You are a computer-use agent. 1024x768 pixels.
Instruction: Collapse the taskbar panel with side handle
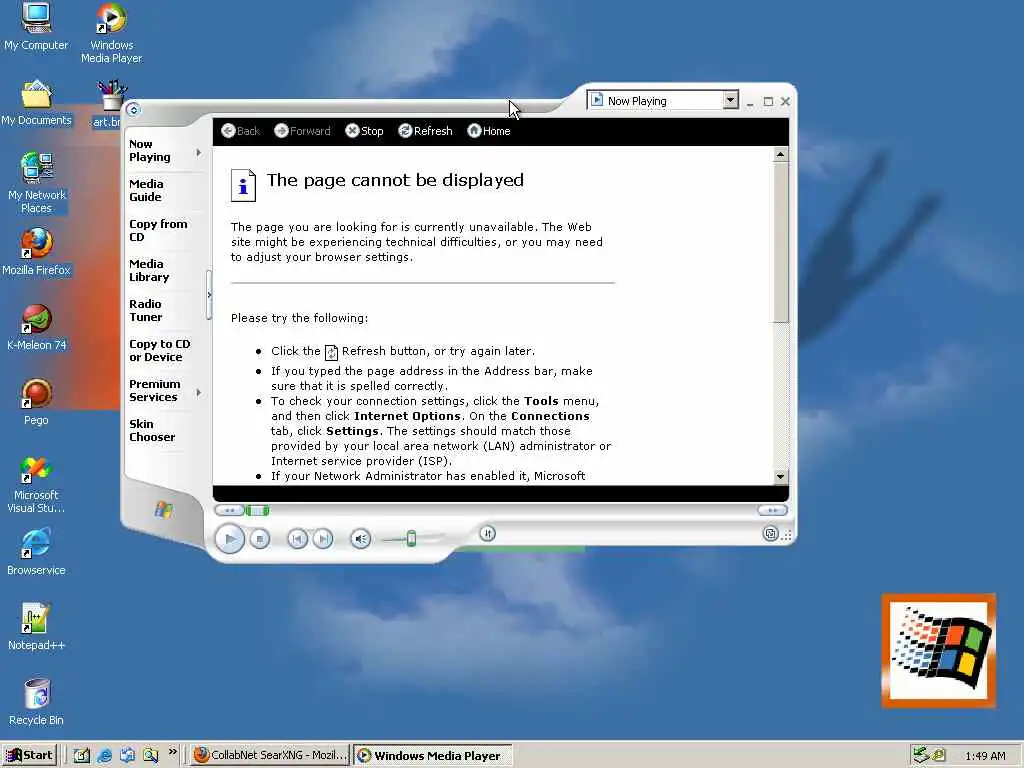coord(209,295)
